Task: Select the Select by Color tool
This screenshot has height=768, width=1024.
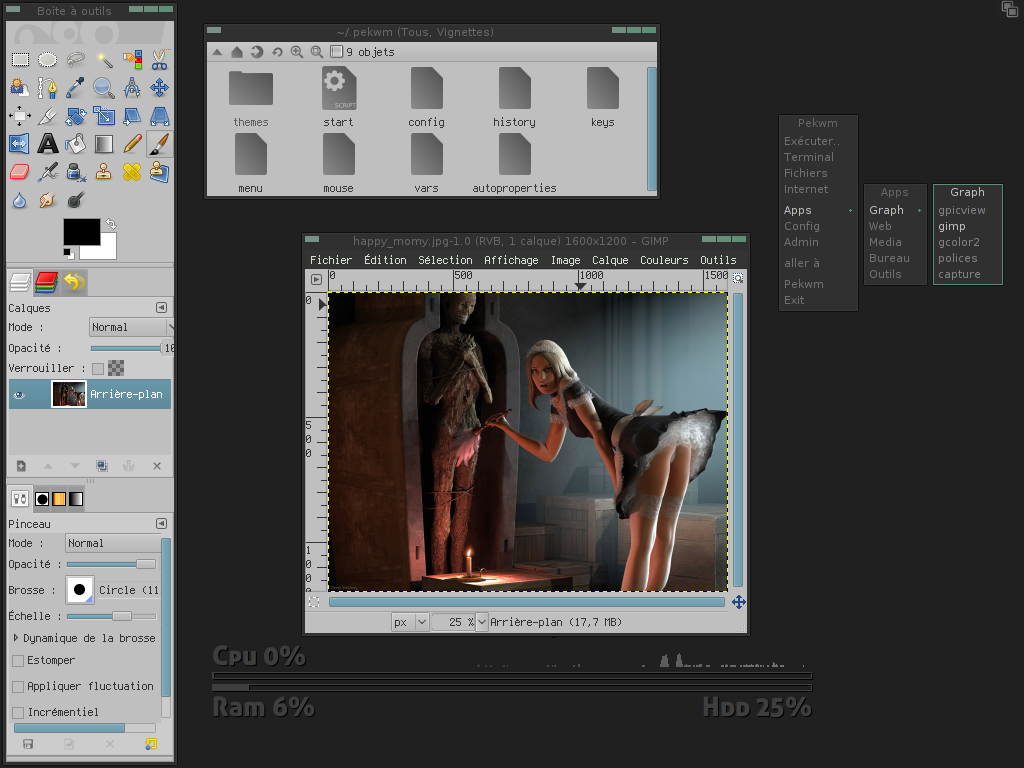Action: point(132,60)
